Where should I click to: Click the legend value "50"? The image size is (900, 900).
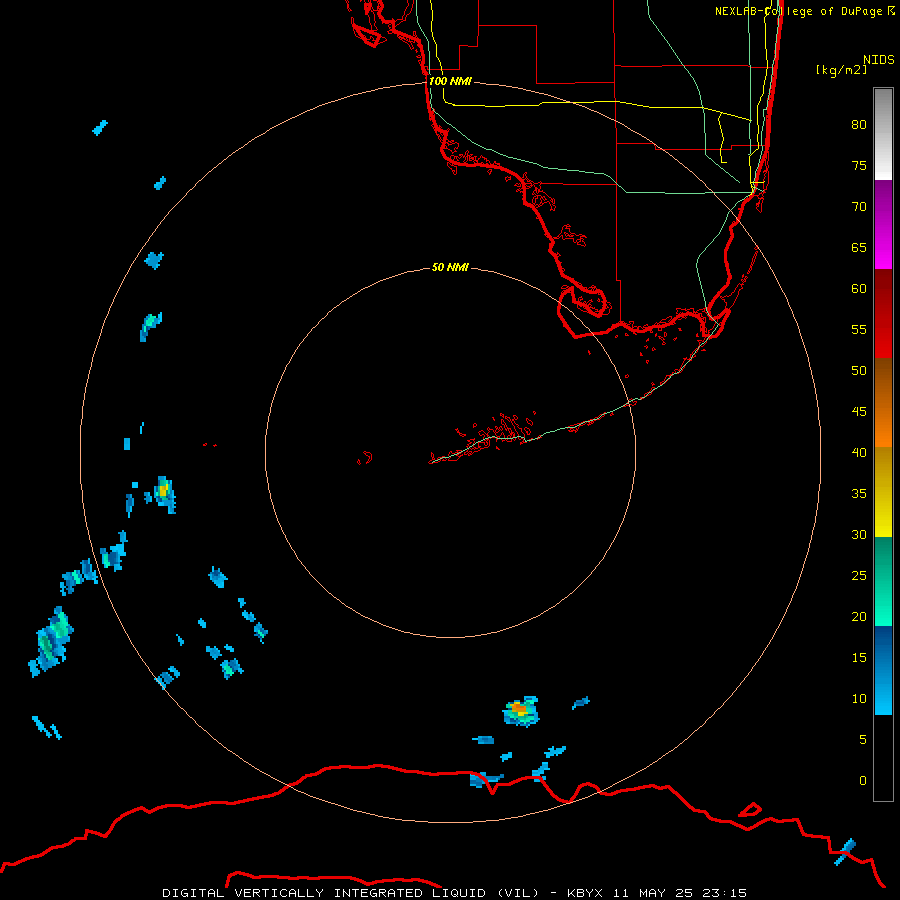pos(859,370)
